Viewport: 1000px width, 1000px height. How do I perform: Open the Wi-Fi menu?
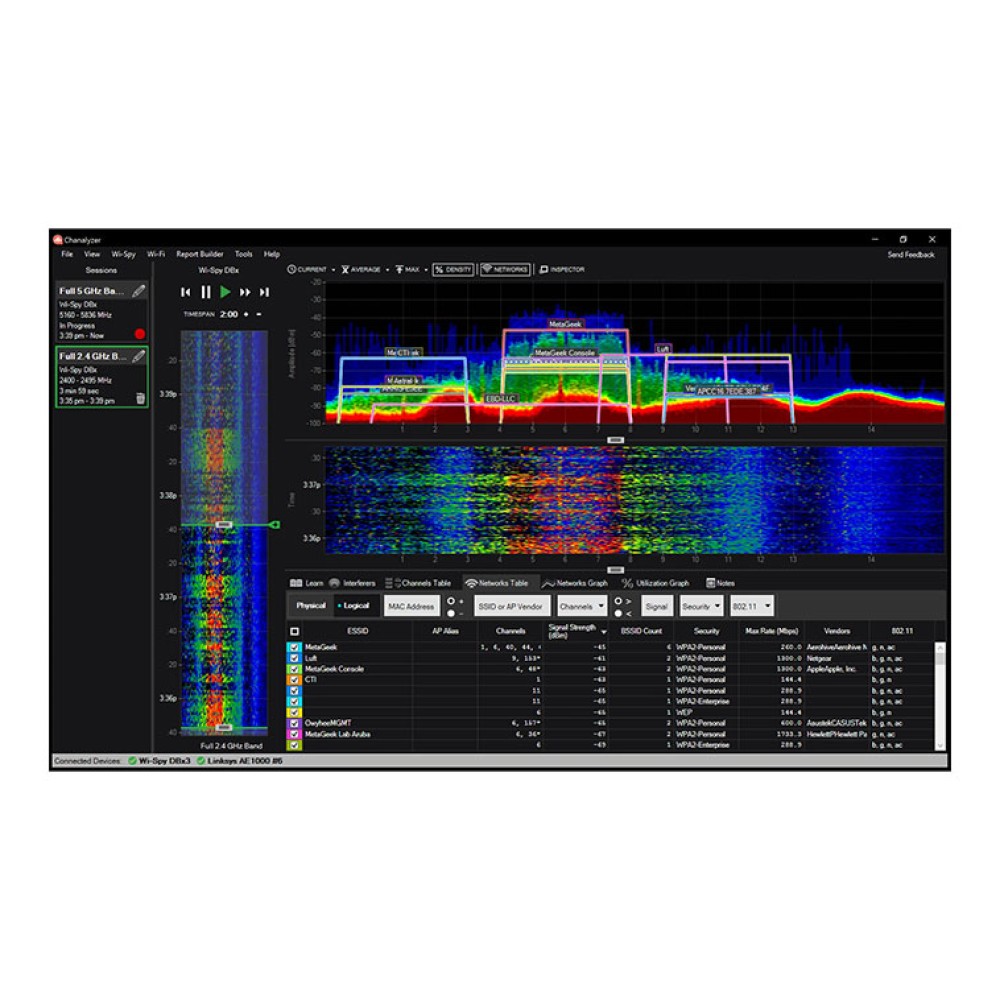(156, 254)
